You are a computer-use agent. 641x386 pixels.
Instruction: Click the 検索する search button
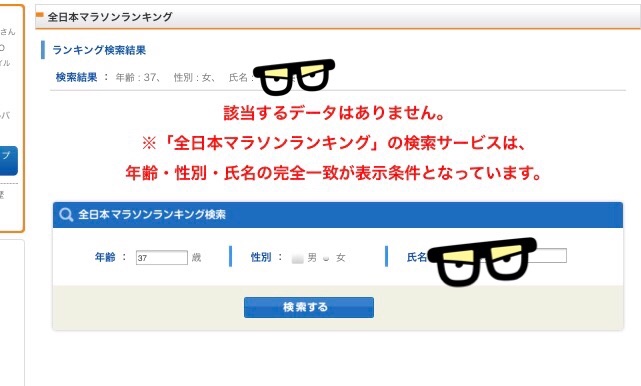309,307
